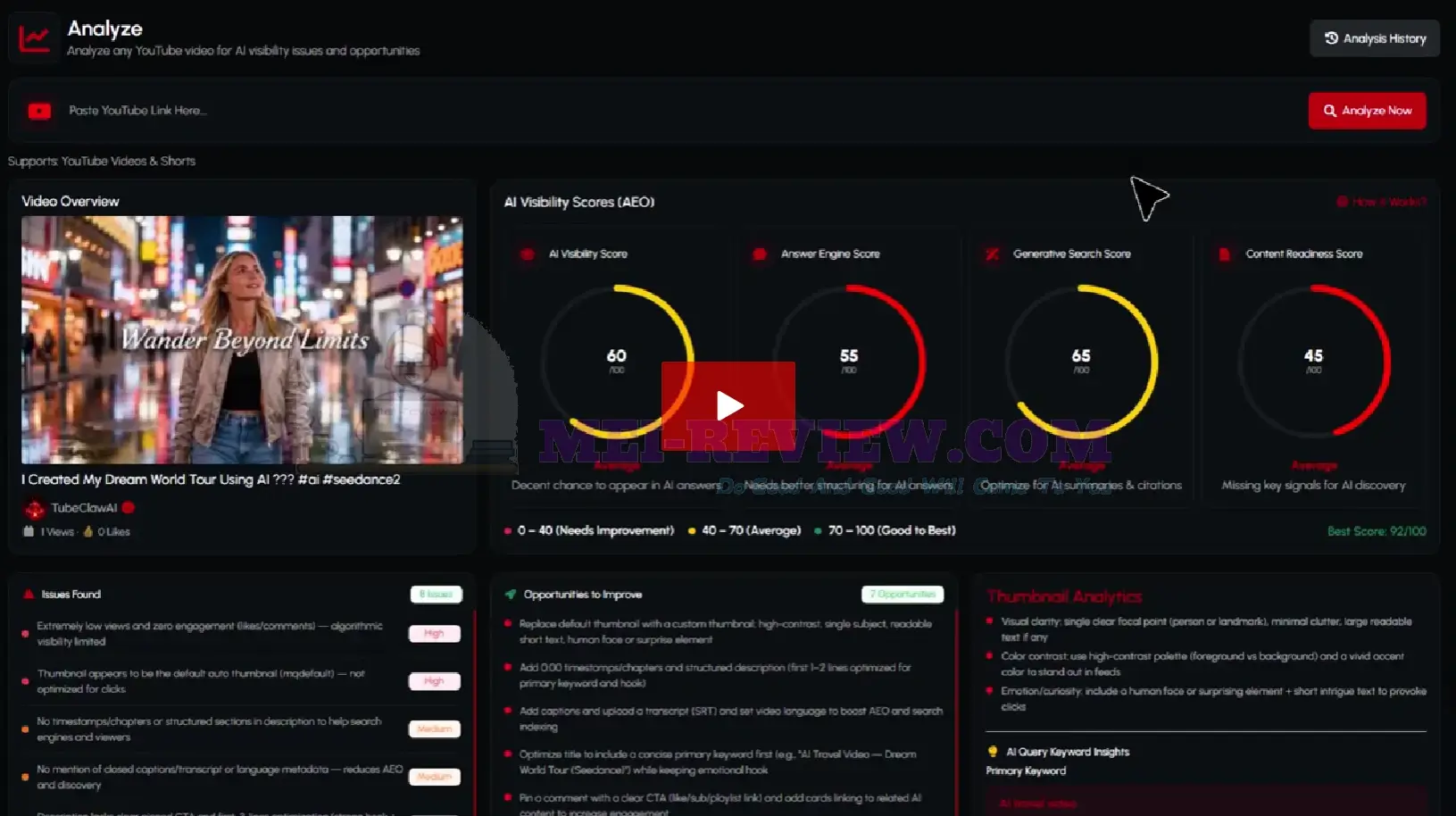The height and width of the screenshot is (816, 1456).
Task: Play the video with the central play button
Action: click(x=728, y=405)
